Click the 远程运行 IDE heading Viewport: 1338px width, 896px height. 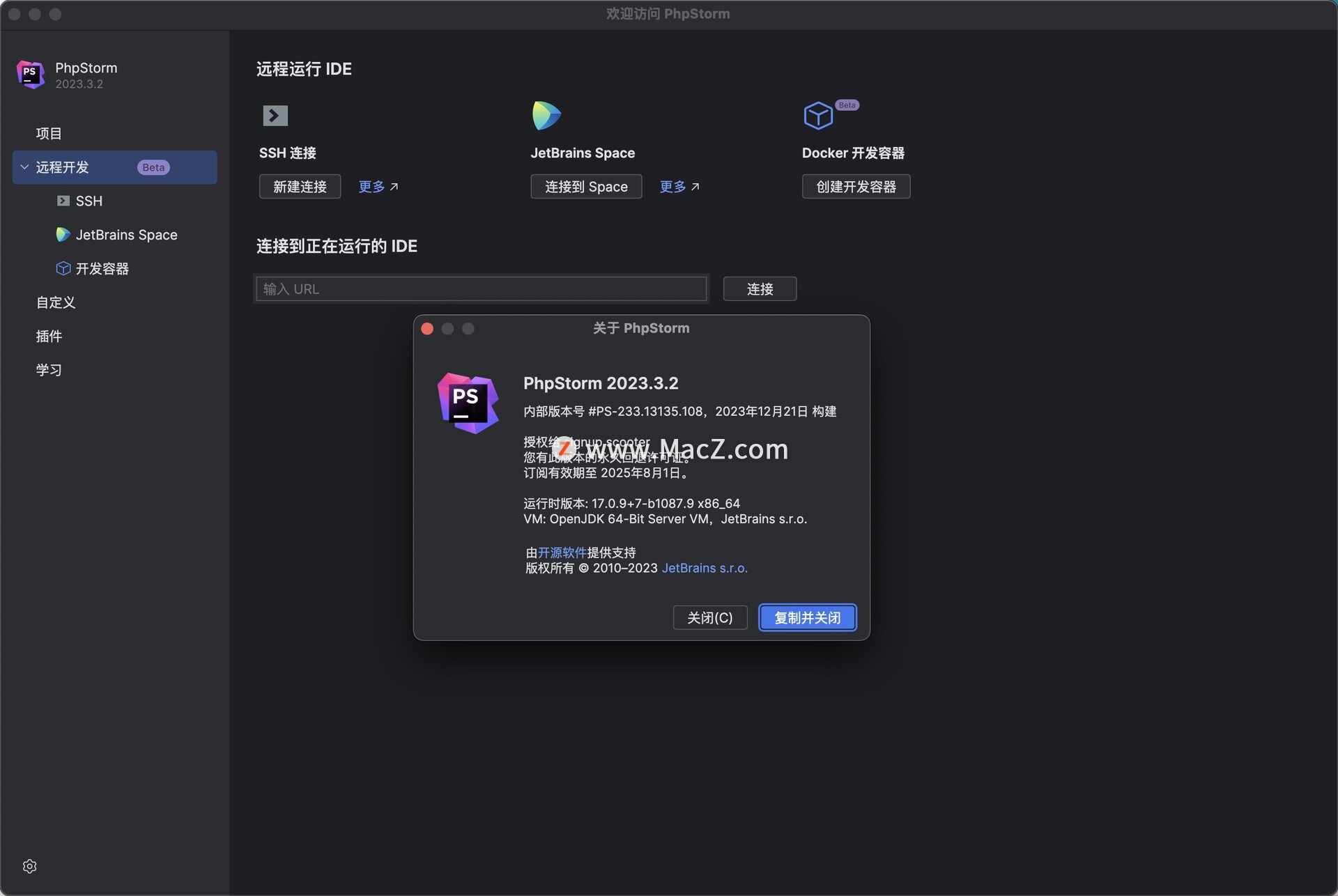tap(304, 69)
